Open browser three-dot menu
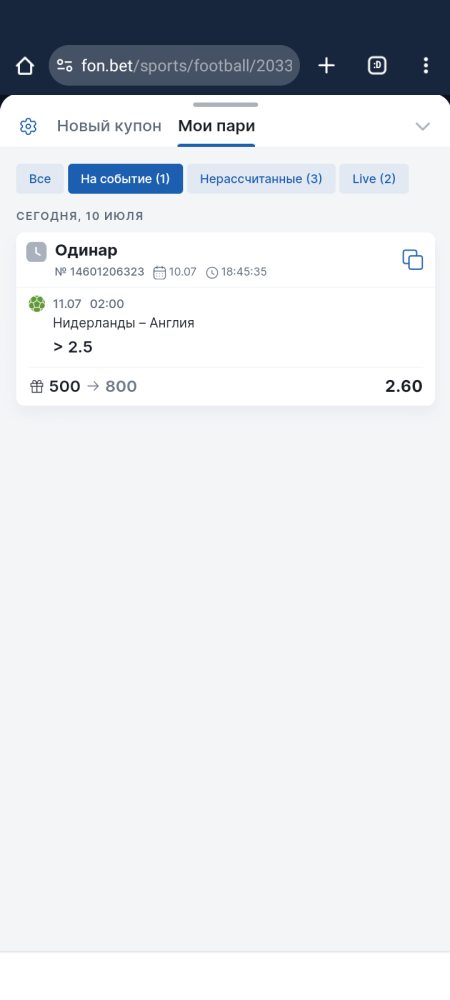The width and height of the screenshot is (450, 1000). (426, 65)
